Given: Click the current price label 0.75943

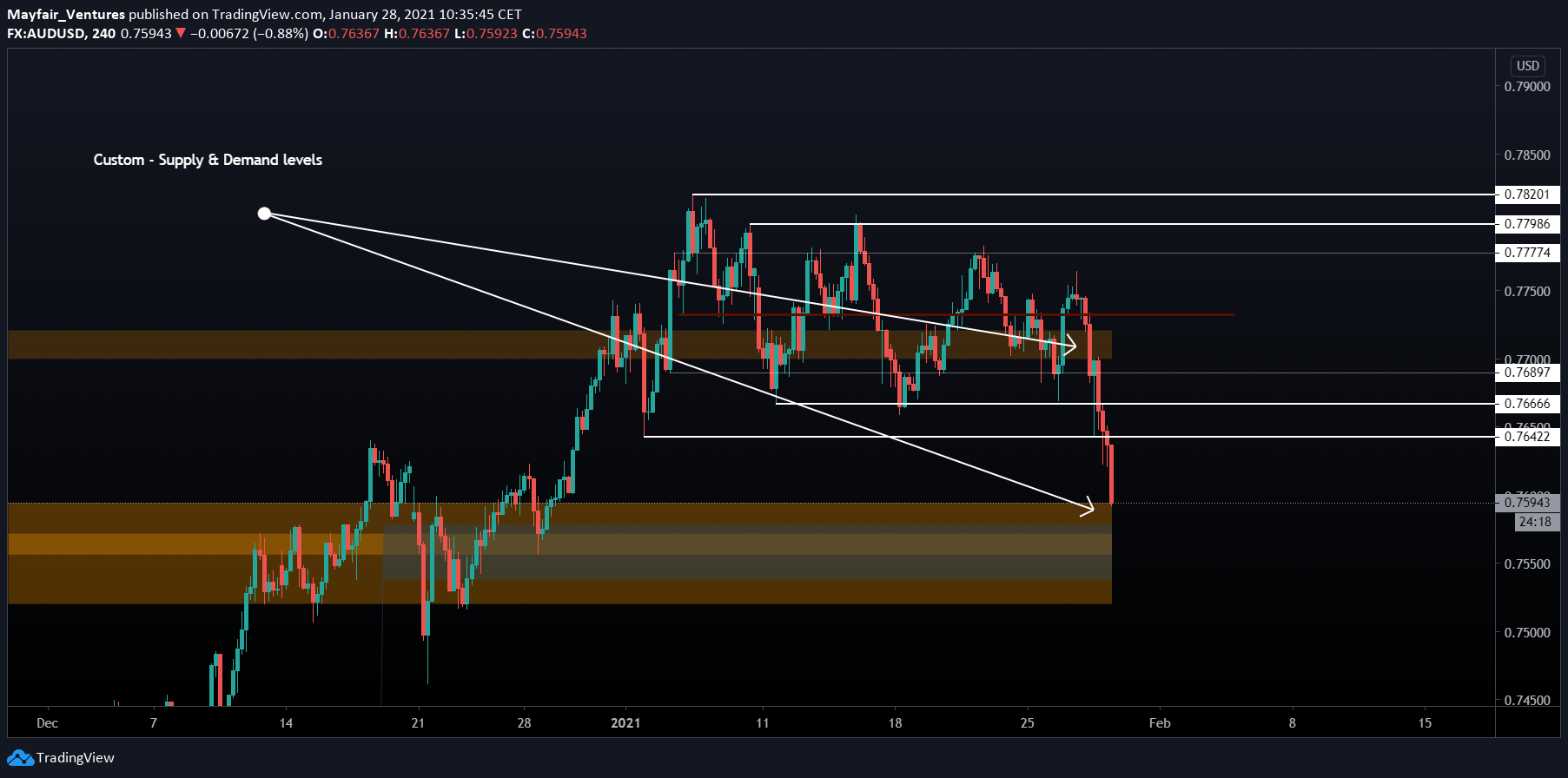Looking at the screenshot, I should (1527, 503).
